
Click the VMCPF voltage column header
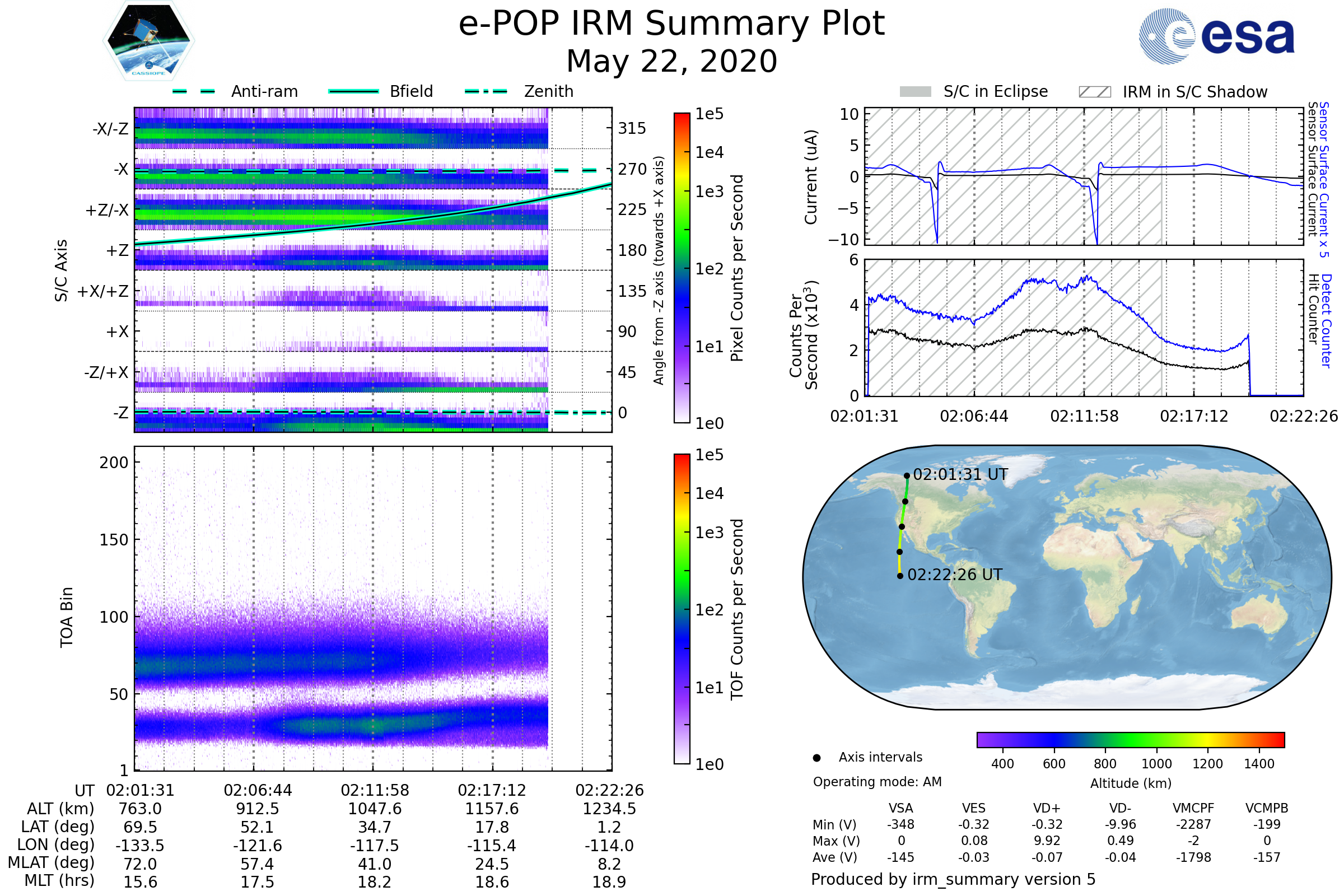point(1193,808)
